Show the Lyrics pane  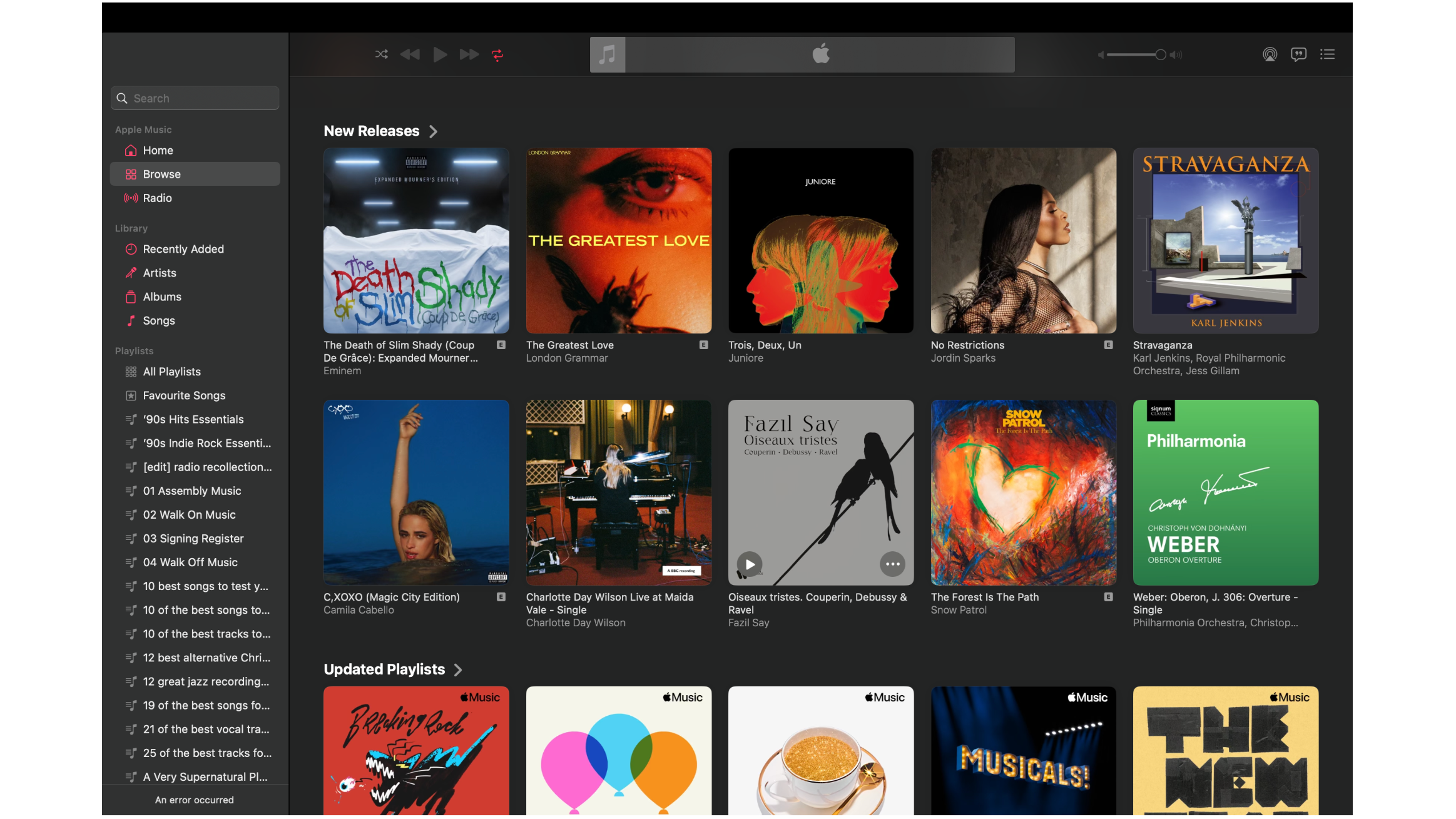(1299, 54)
